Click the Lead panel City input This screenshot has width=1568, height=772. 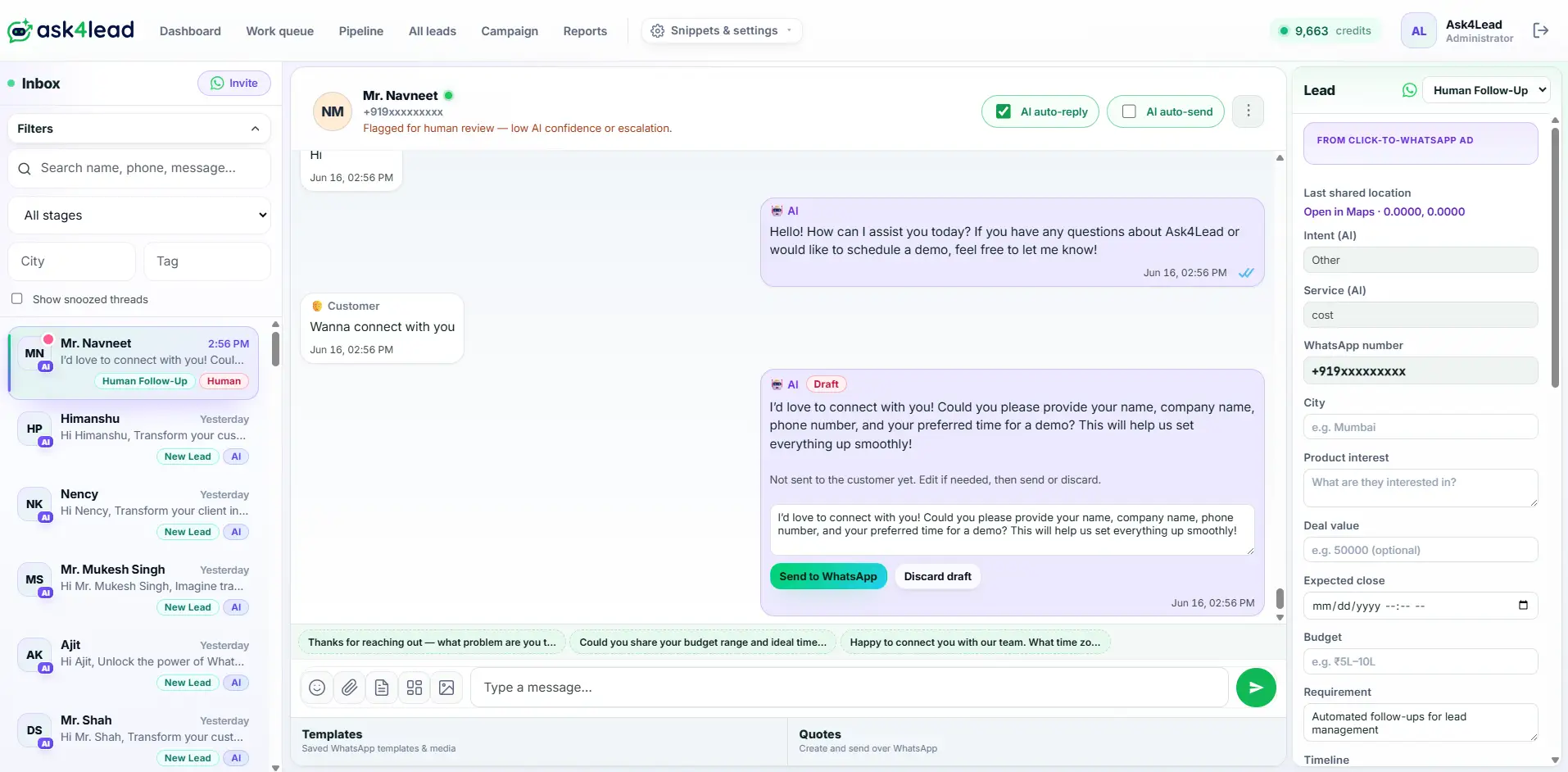click(1421, 427)
